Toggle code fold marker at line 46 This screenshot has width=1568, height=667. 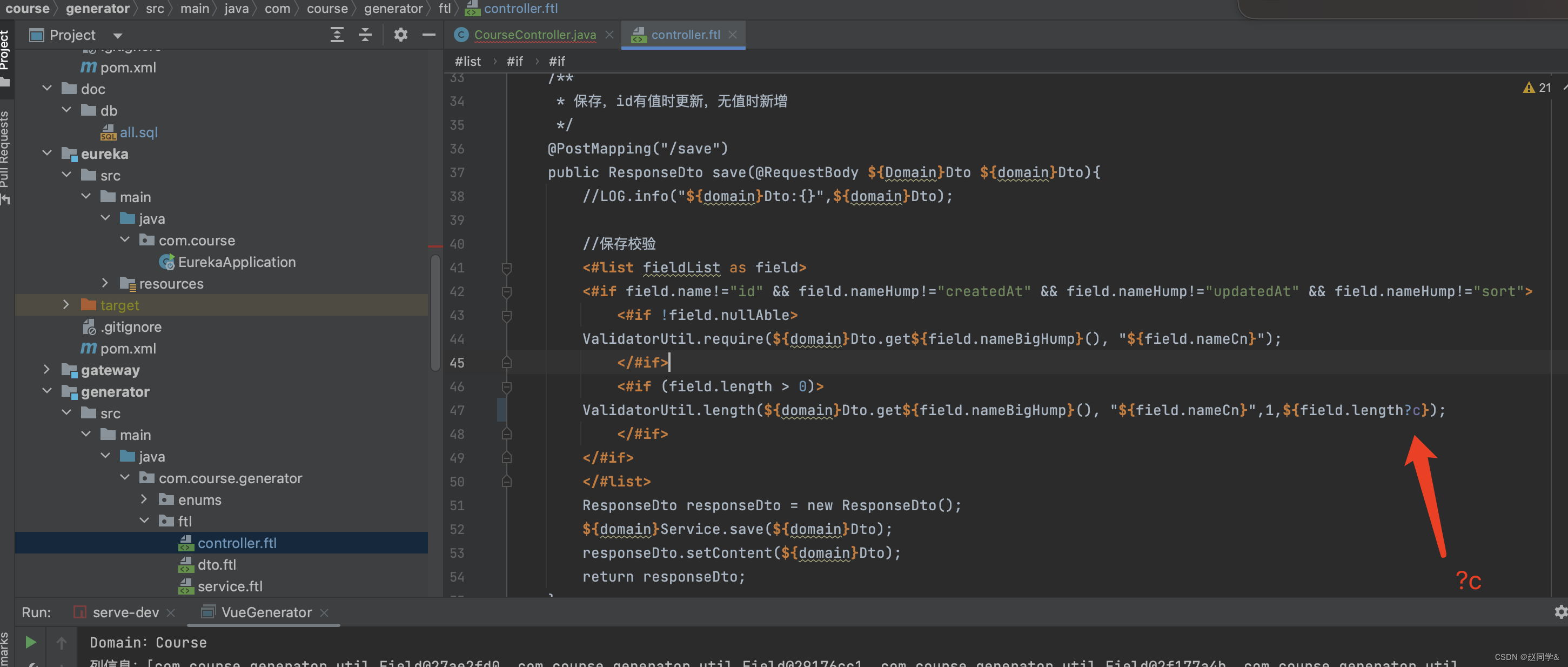pos(506,387)
